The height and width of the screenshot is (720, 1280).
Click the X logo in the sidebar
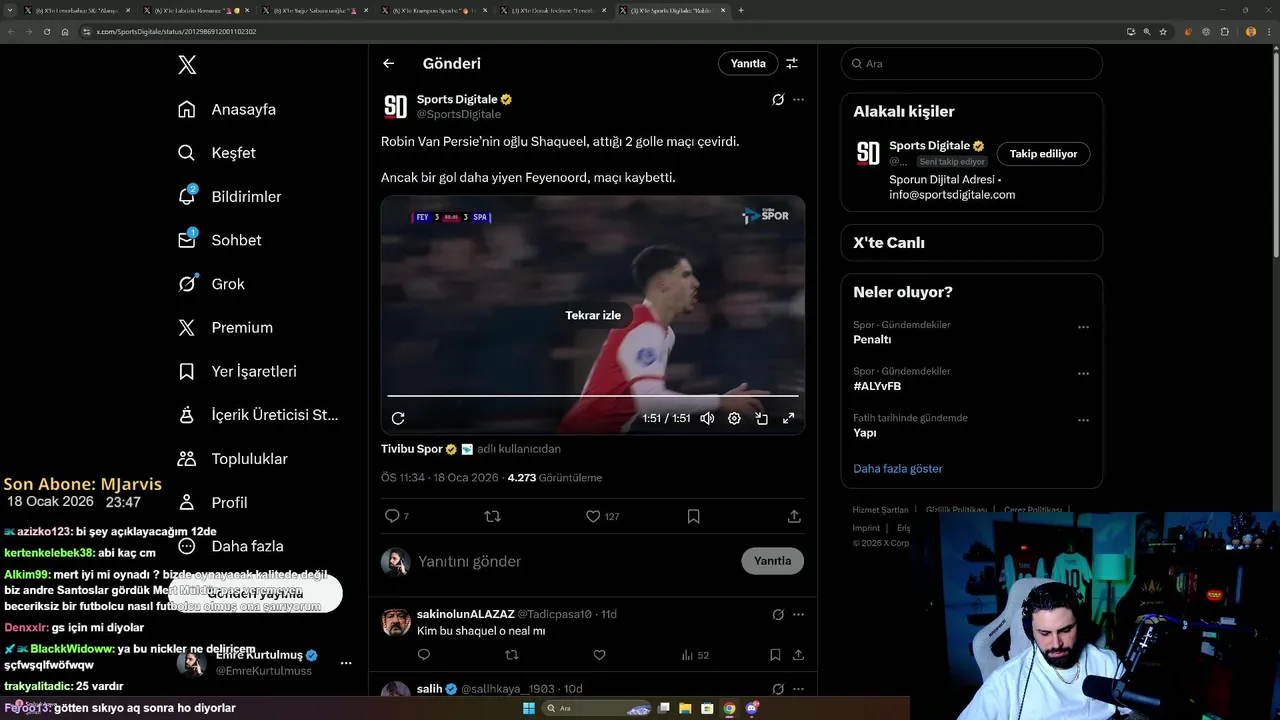187,65
